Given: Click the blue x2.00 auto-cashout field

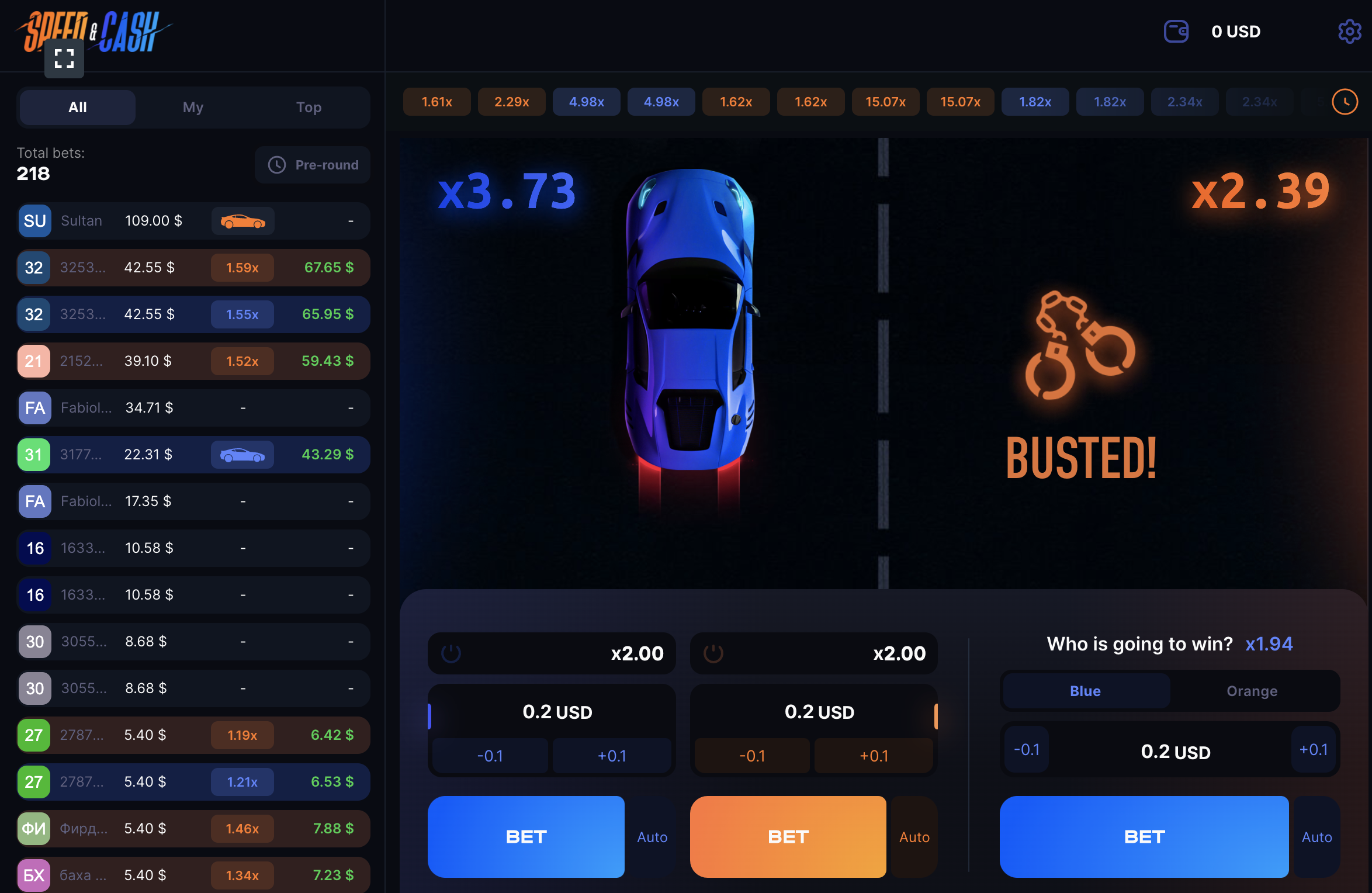Looking at the screenshot, I should pos(552,653).
